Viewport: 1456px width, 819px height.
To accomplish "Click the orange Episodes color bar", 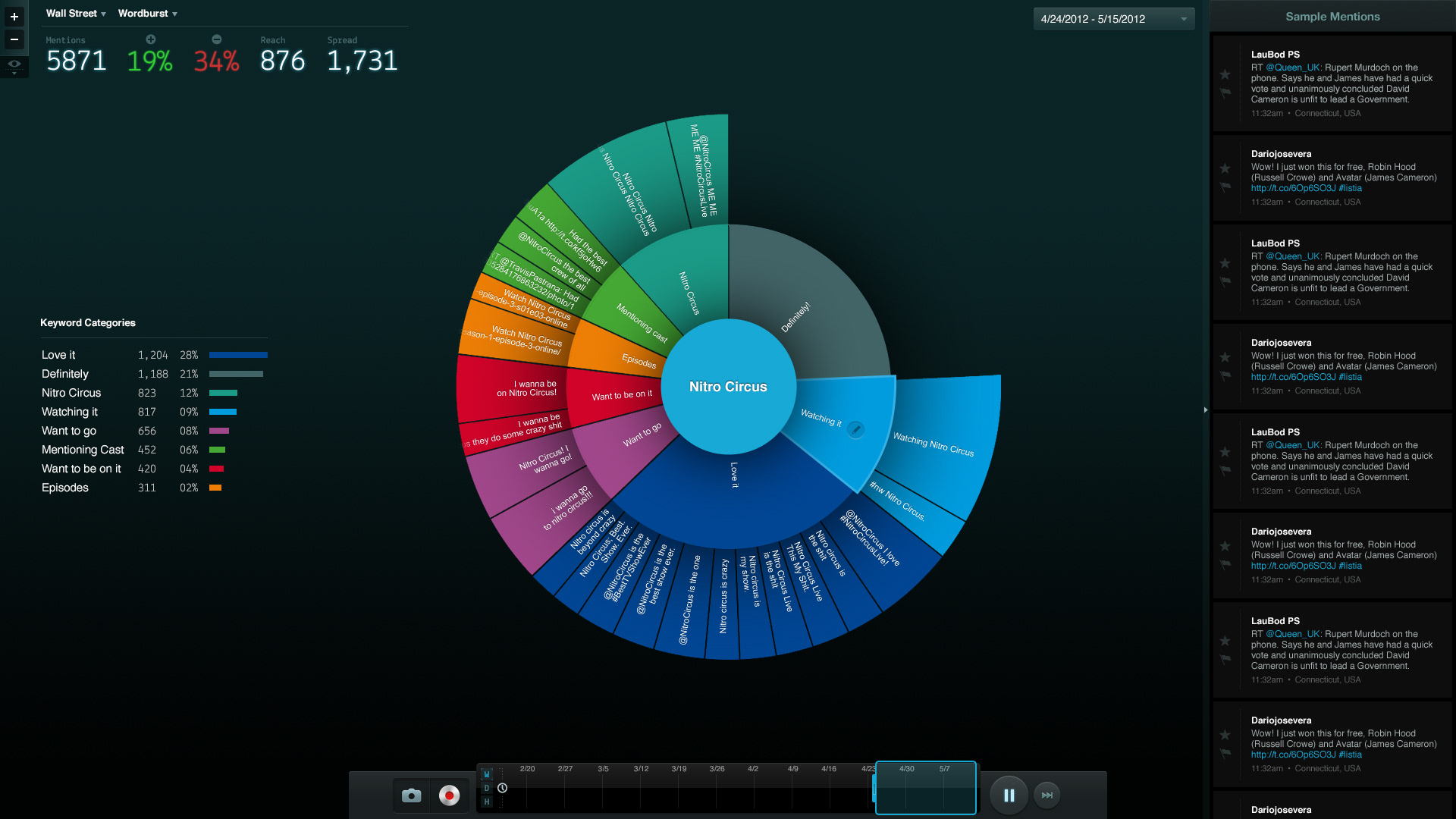I will [x=215, y=488].
